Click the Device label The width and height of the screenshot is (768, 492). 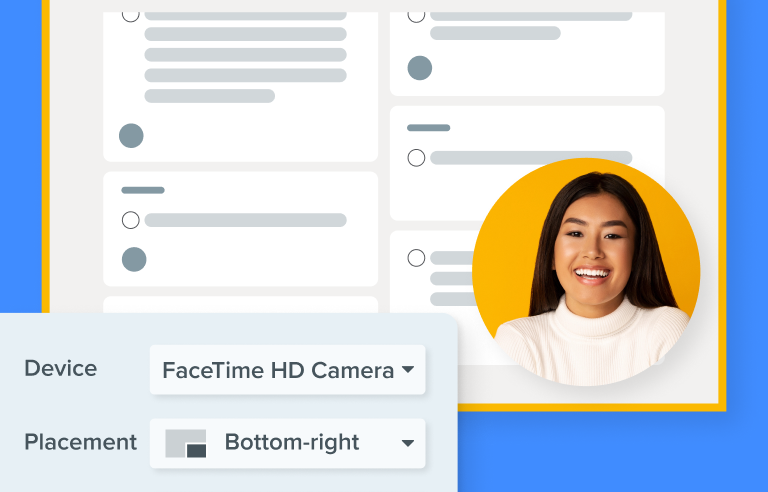click(x=61, y=369)
